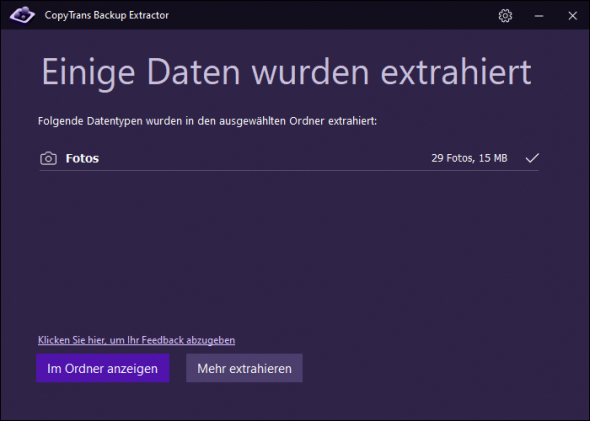Open settings via the gear icon
590x421 pixels.
[x=505, y=16]
